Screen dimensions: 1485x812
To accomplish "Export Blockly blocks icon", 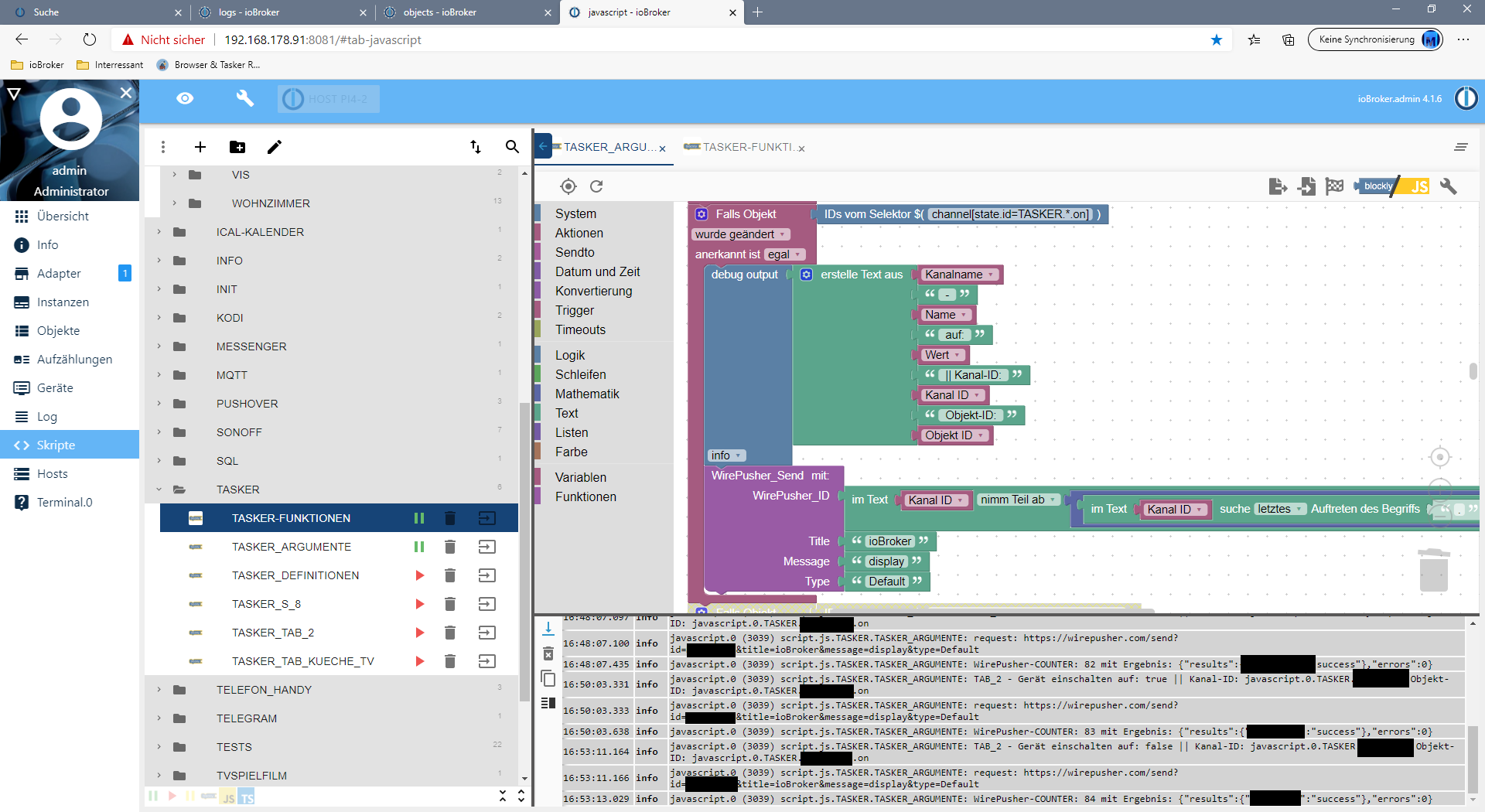I will pos(1278,186).
